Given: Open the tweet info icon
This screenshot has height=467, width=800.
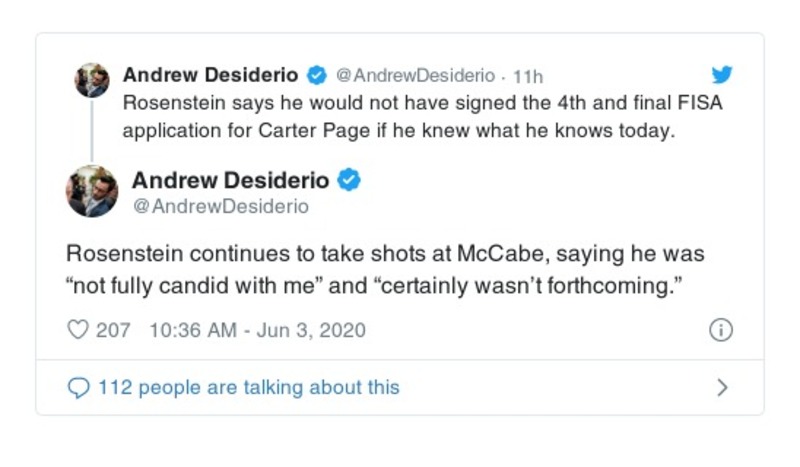Looking at the screenshot, I should click(x=720, y=330).
